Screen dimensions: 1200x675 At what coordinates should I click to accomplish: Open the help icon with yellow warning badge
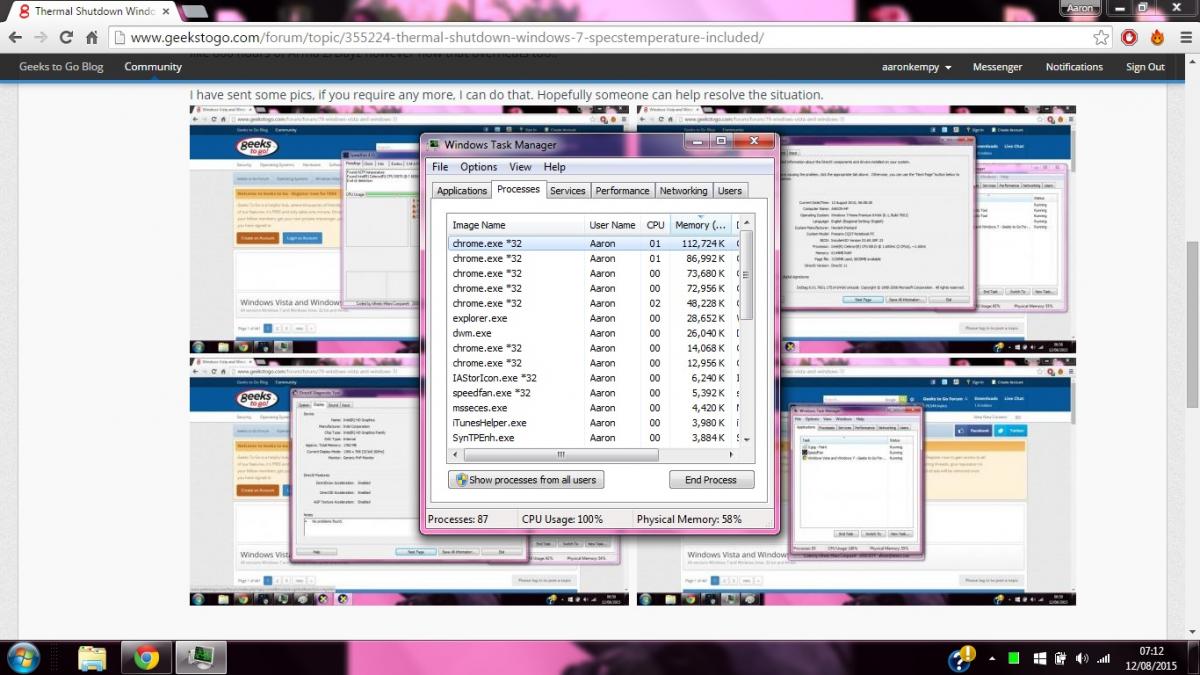962,657
